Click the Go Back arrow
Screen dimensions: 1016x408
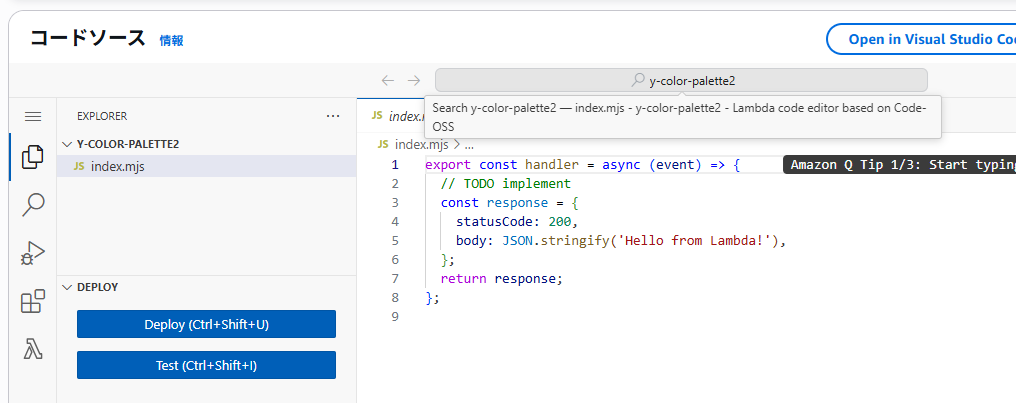tap(388, 80)
